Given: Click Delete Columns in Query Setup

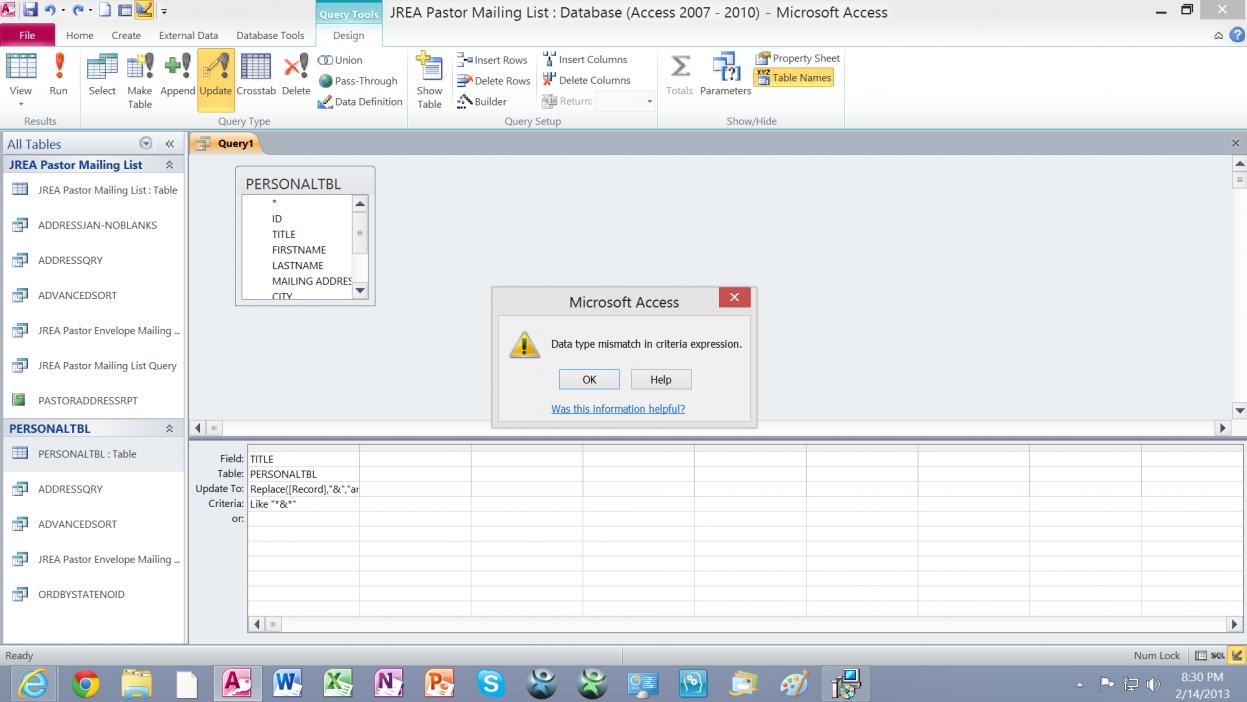Looking at the screenshot, I should 586,81.
